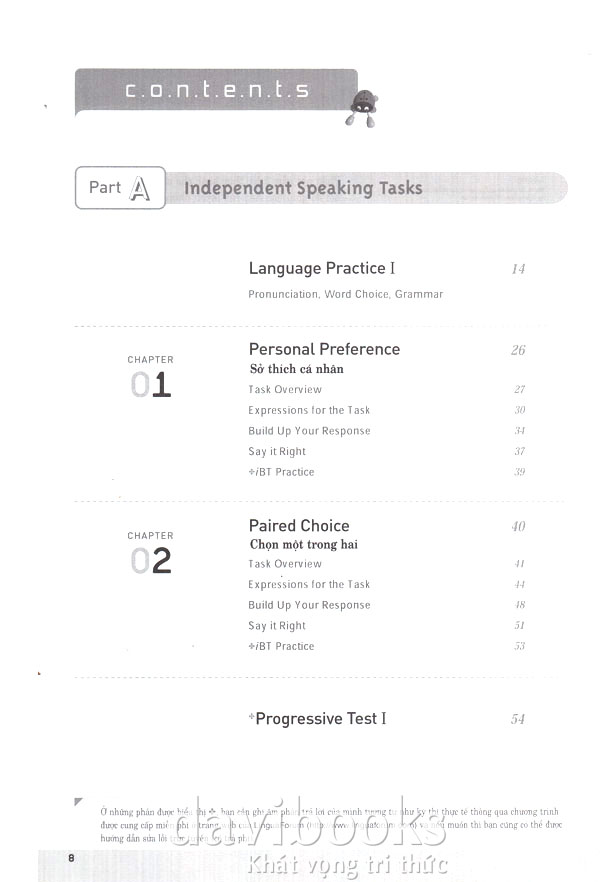Open the Paired Choice chapter title

point(299,525)
